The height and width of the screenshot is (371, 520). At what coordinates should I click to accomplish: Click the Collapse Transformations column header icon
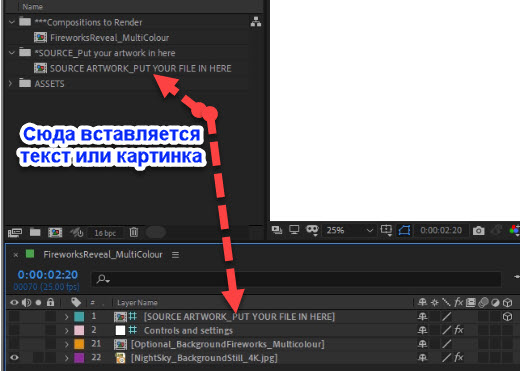(x=434, y=302)
